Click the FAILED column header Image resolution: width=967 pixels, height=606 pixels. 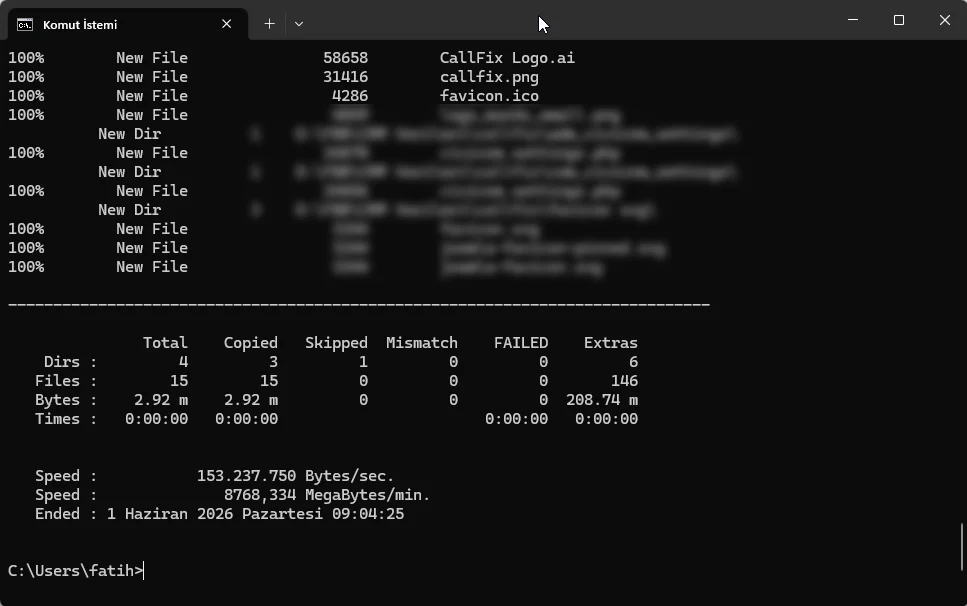[521, 343]
